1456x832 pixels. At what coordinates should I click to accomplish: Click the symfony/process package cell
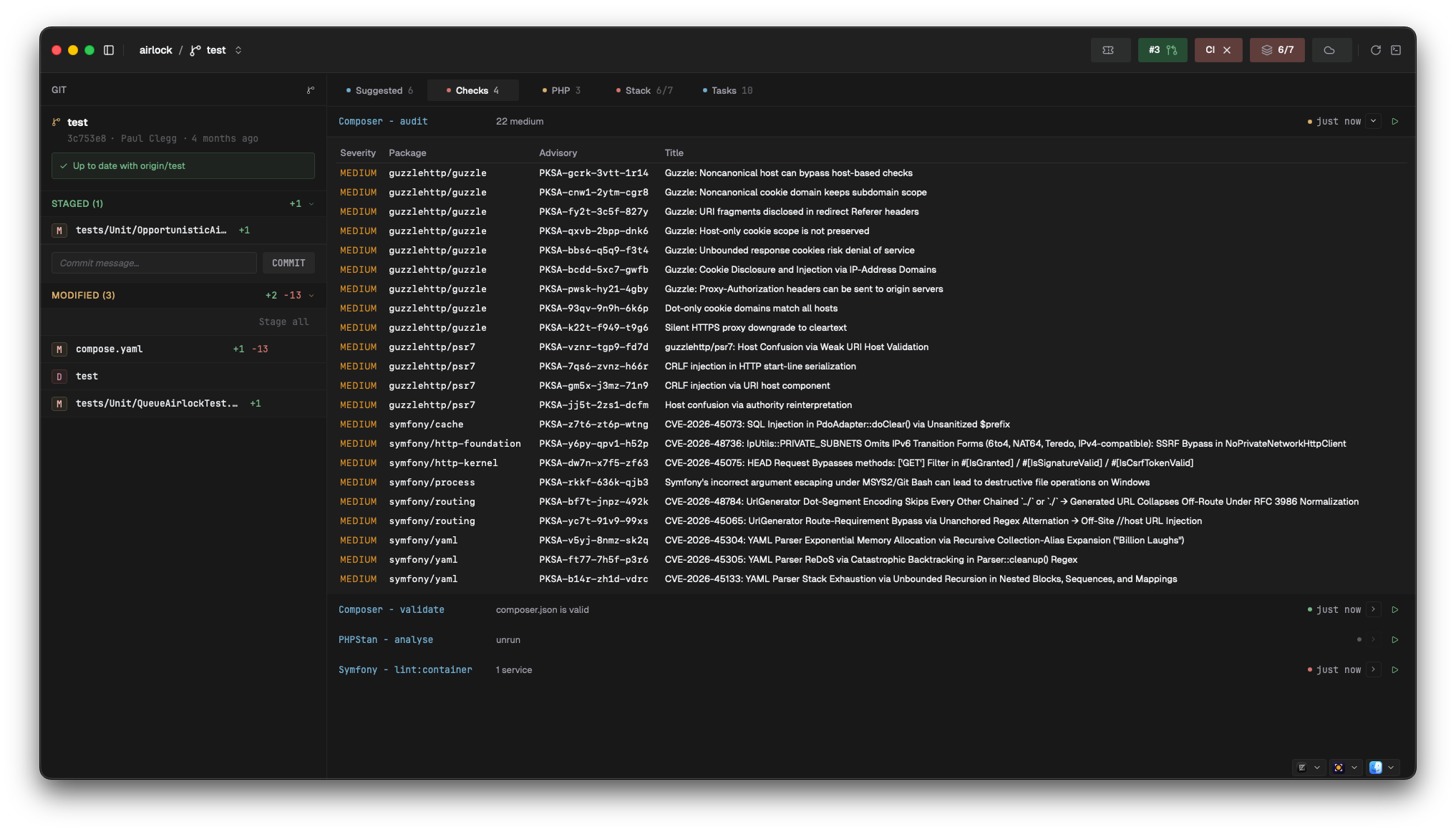click(432, 483)
